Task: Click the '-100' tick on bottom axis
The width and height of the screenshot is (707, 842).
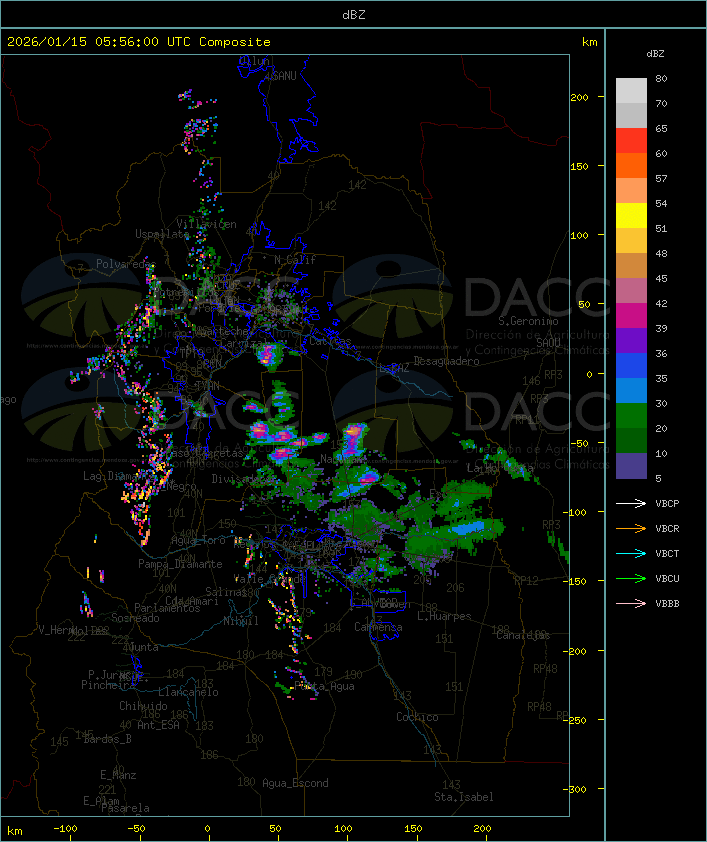Action: pos(65,829)
